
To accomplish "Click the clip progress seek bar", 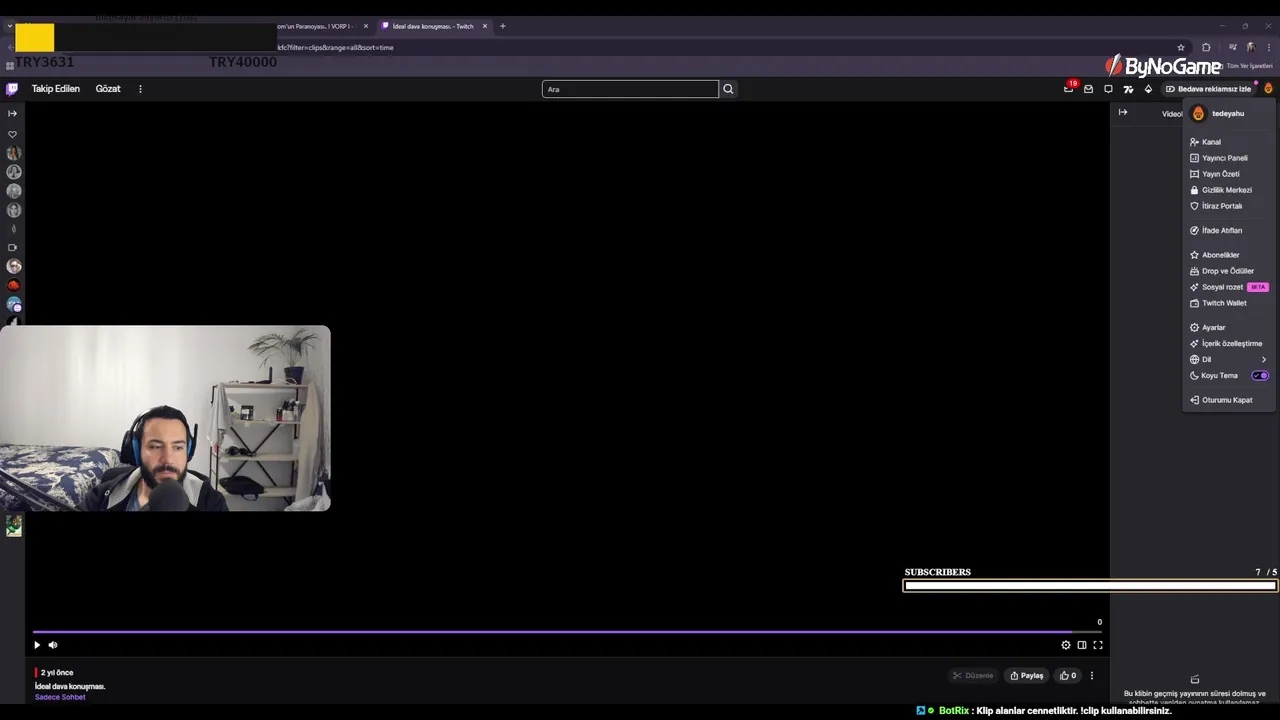I will 567,631.
